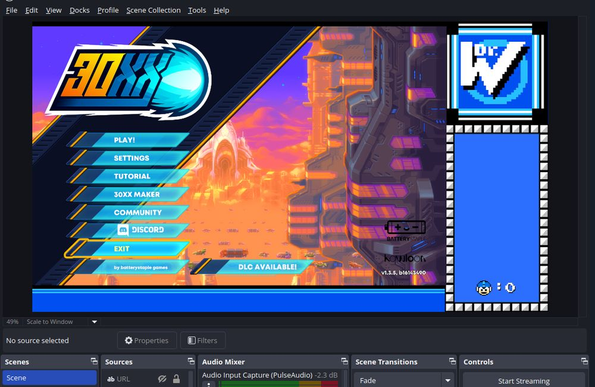Open source Filters
Image resolution: width=595 pixels, height=387 pixels.
(203, 340)
